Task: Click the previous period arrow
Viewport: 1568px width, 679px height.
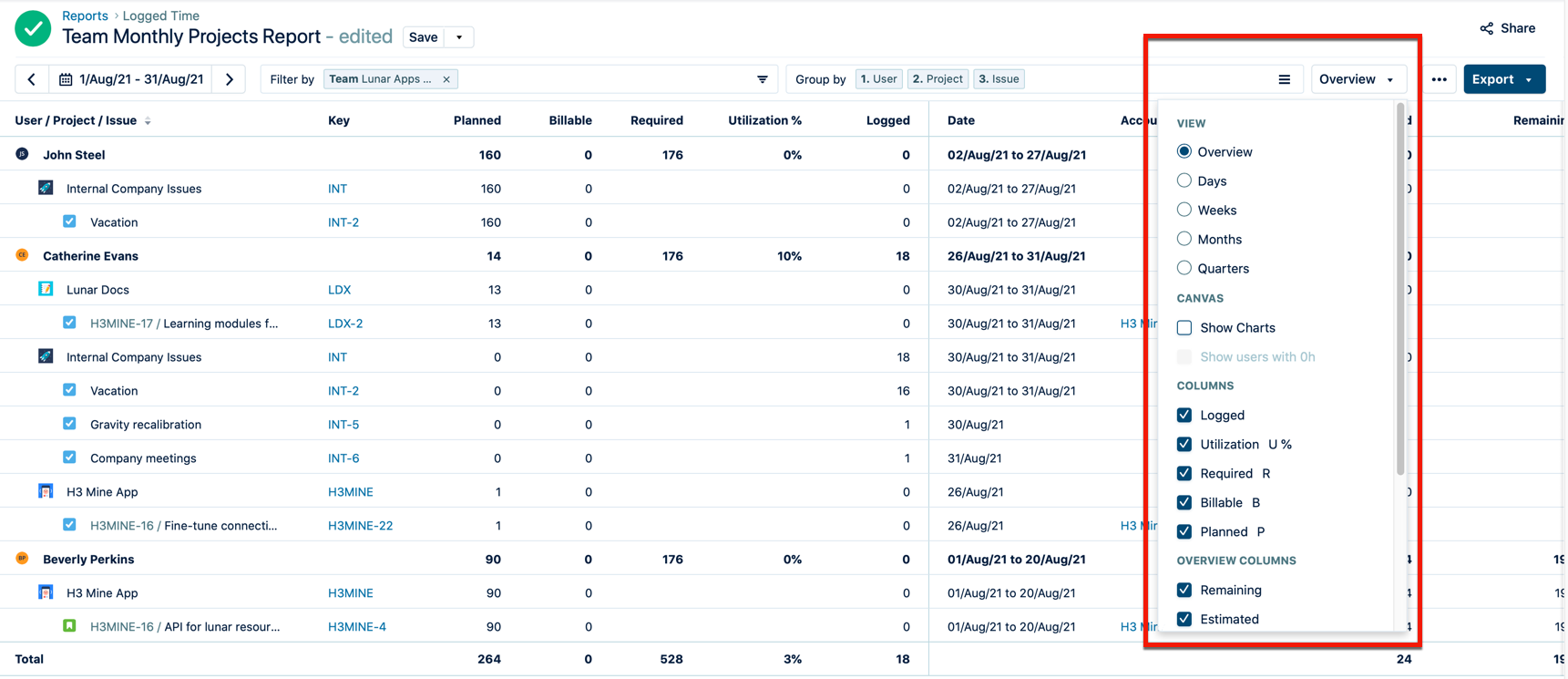Action: (x=32, y=79)
